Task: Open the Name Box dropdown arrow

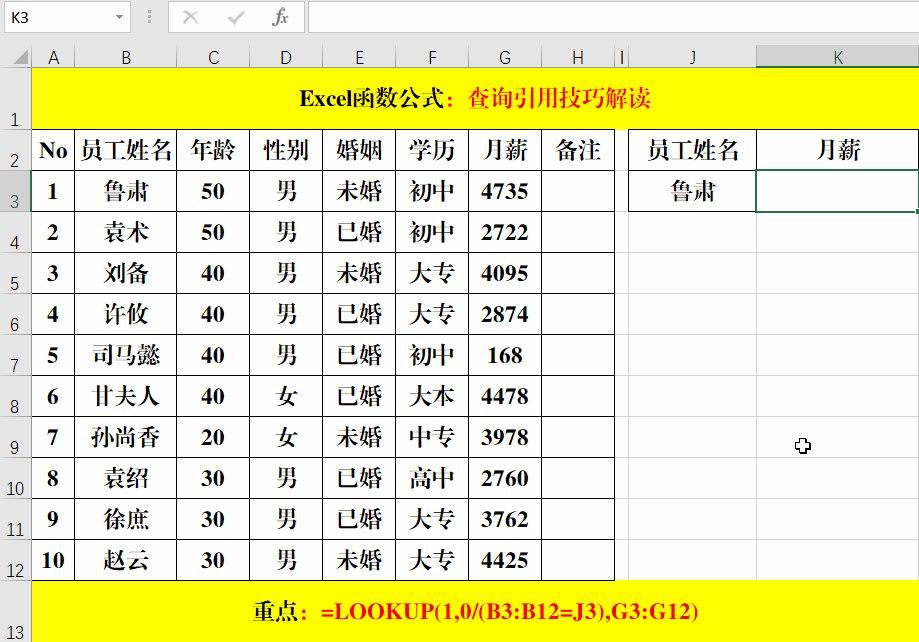Action: click(x=120, y=17)
